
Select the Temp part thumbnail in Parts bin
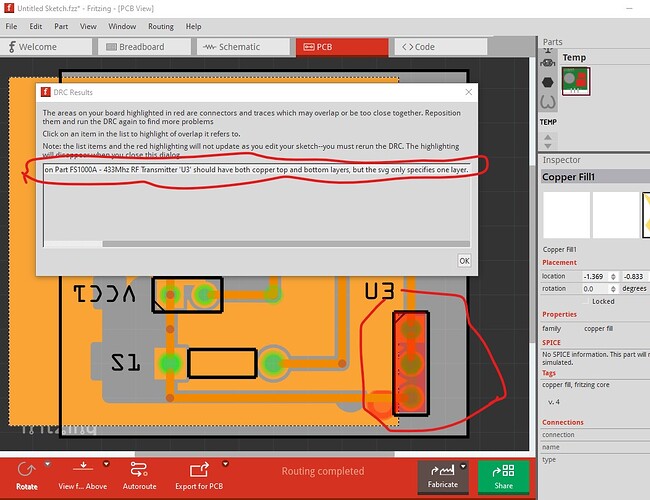click(576, 81)
